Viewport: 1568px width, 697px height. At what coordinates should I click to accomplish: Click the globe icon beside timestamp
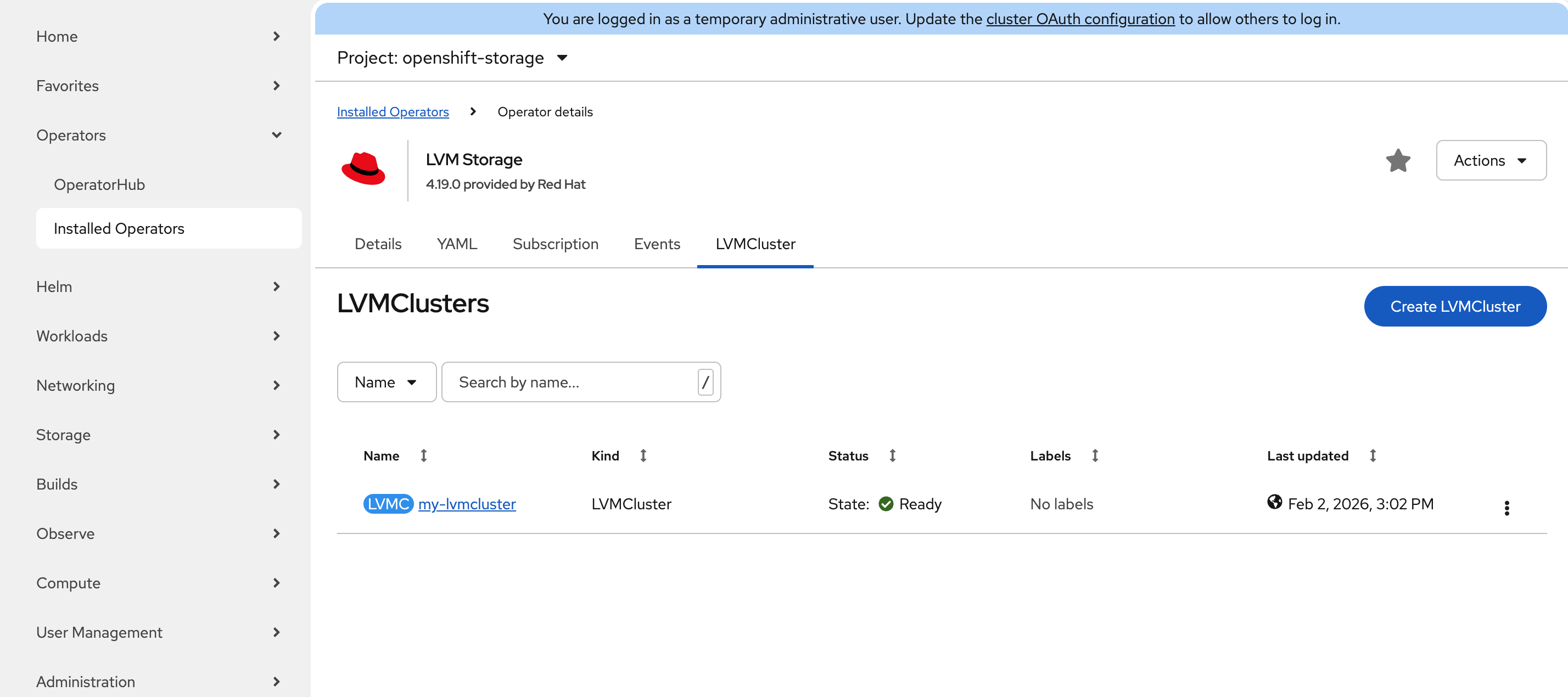[1274, 502]
